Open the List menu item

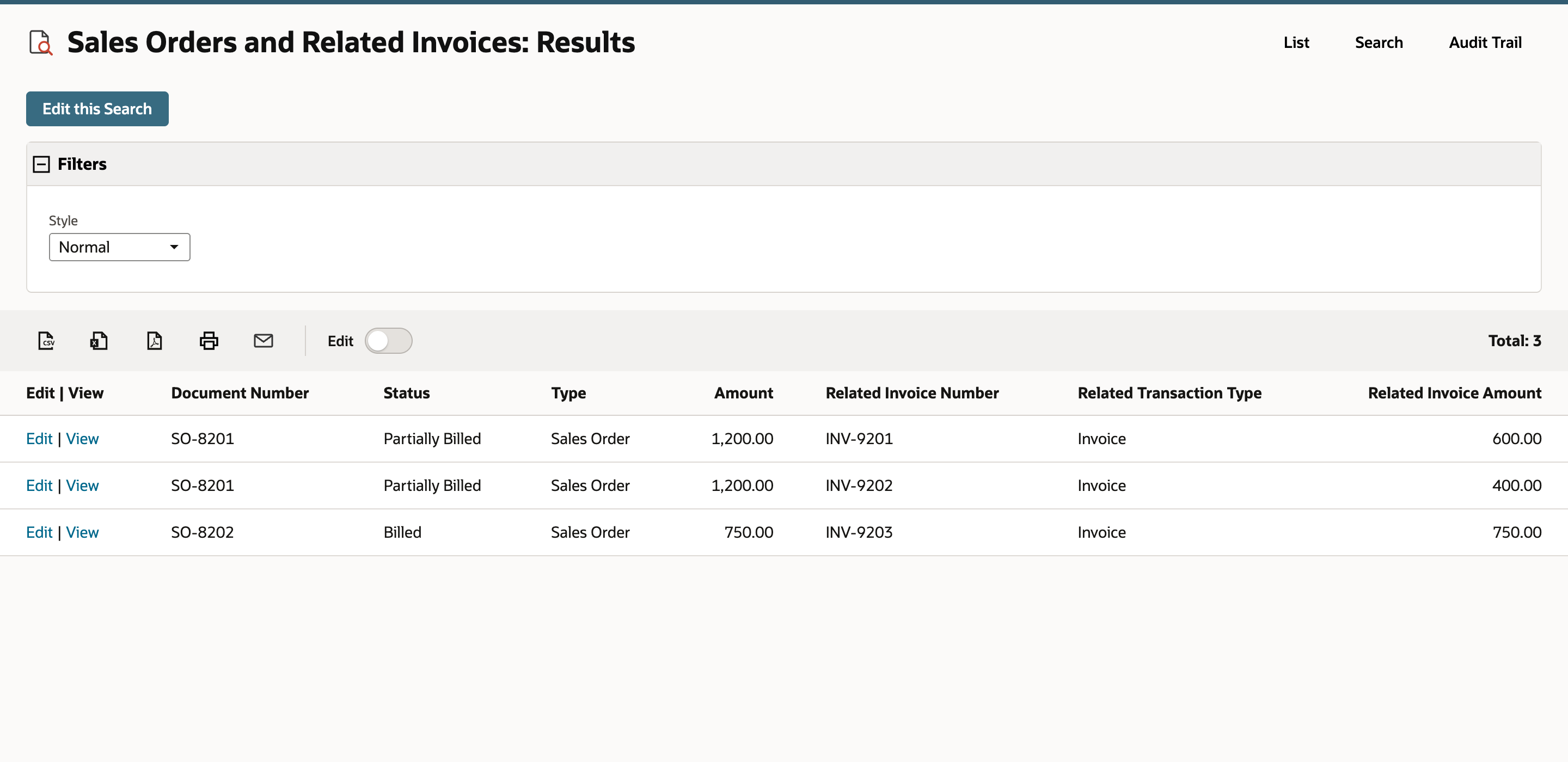(x=1296, y=42)
